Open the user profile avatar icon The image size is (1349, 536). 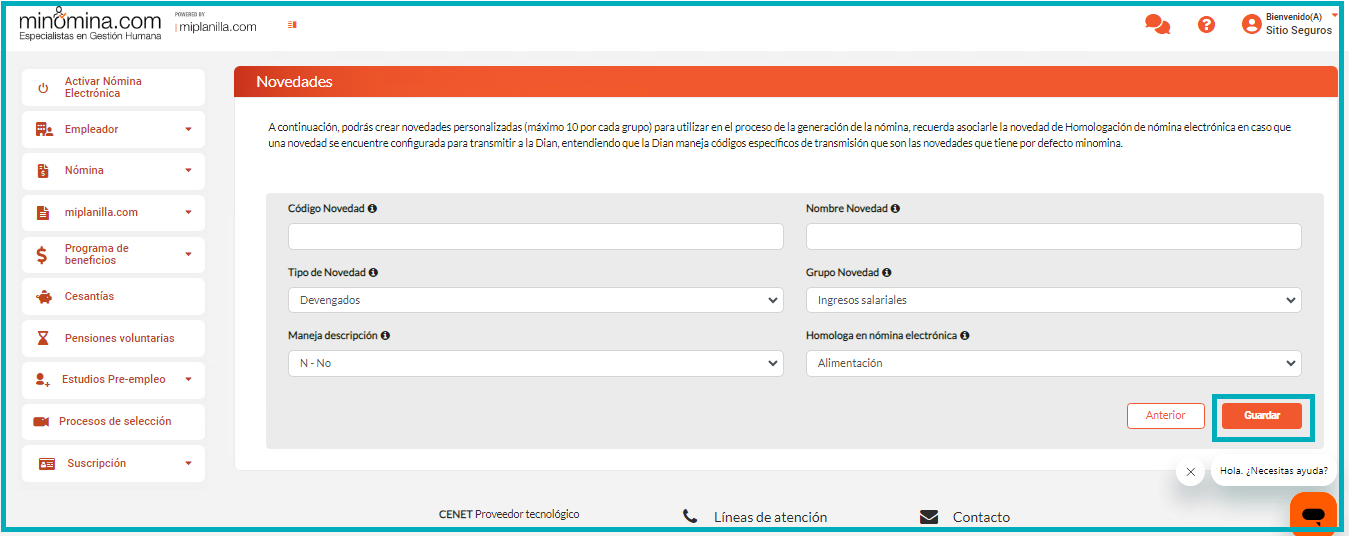pos(1251,25)
